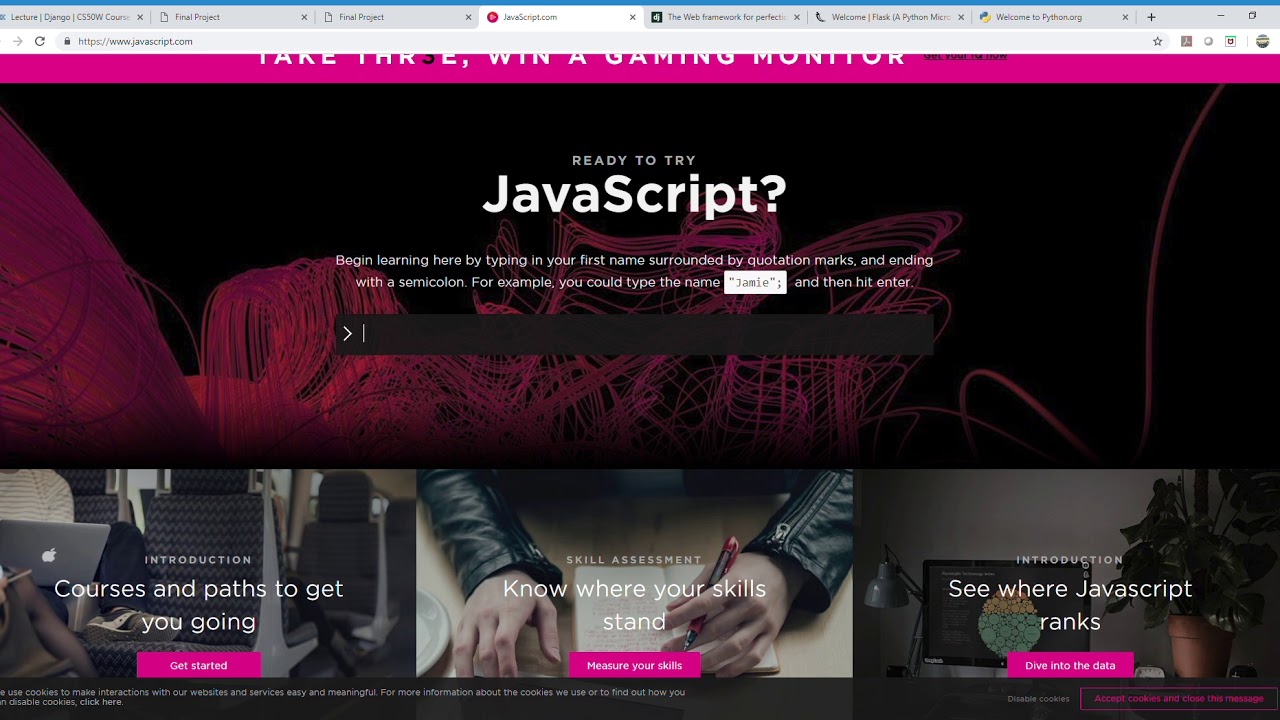The width and height of the screenshot is (1280, 720).
Task: Open the Chrome profile avatar
Action: point(1262,41)
